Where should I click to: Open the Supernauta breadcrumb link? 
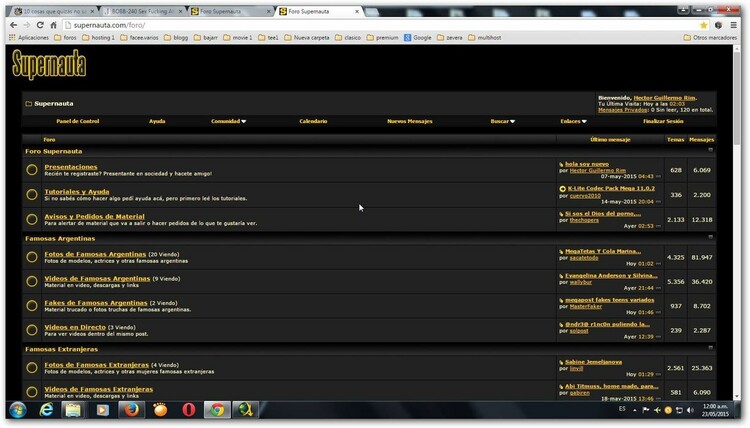point(54,103)
